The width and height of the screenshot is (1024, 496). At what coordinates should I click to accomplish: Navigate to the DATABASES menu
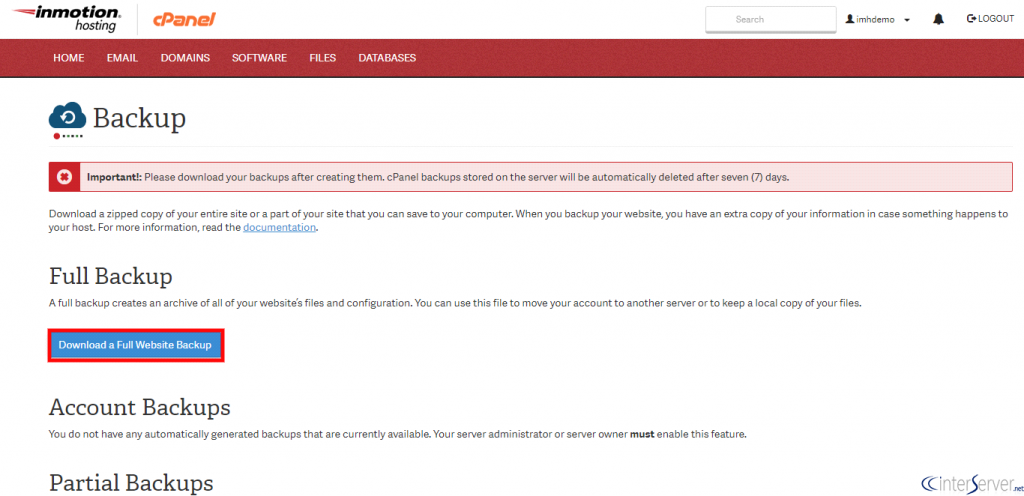(x=387, y=58)
